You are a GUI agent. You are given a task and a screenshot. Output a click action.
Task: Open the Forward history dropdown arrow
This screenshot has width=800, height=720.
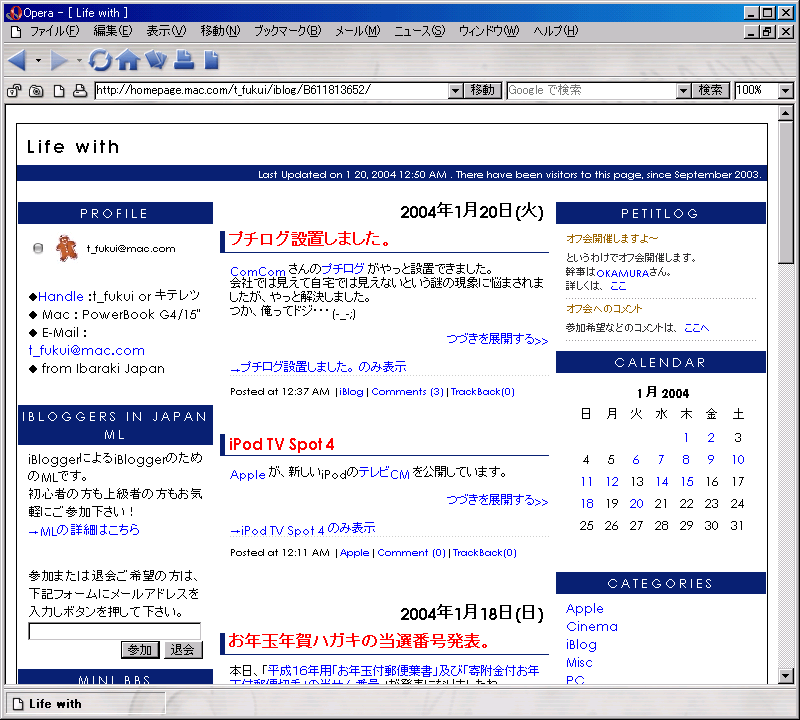pos(79,60)
